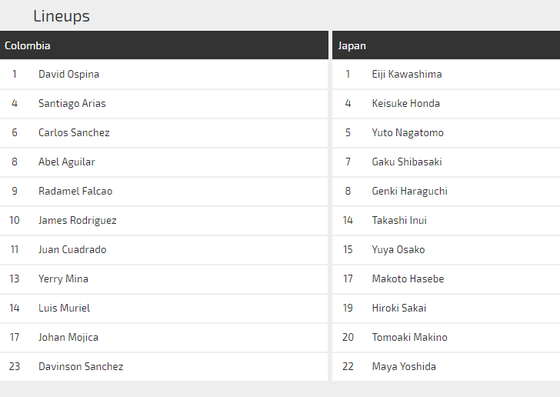Image resolution: width=560 pixels, height=397 pixels.
Task: Click Juan Cuadrado's name
Action: click(x=72, y=250)
